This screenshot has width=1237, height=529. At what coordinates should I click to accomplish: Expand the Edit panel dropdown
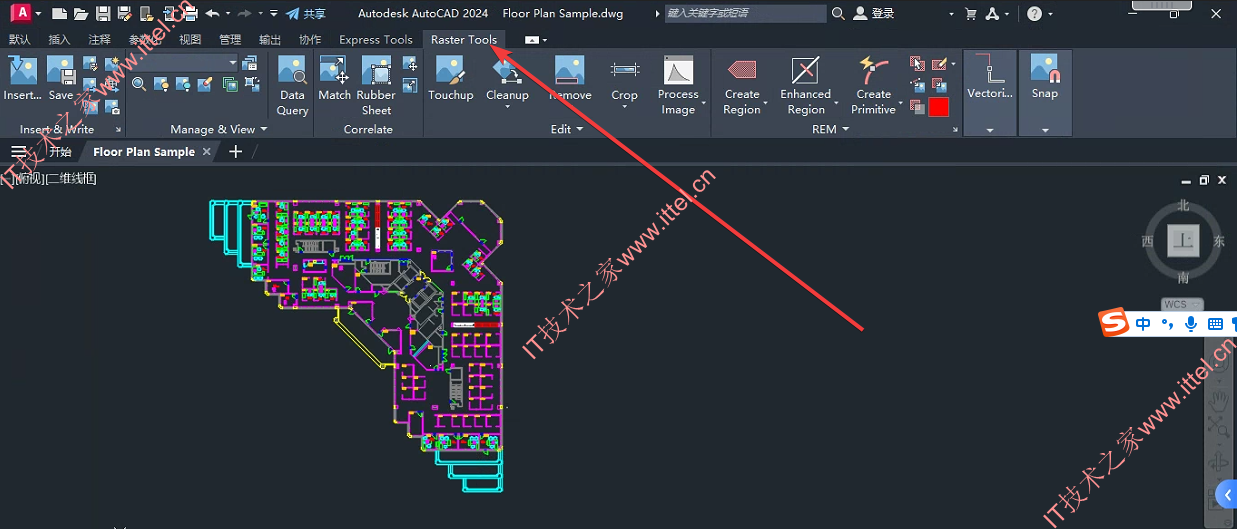click(566, 129)
